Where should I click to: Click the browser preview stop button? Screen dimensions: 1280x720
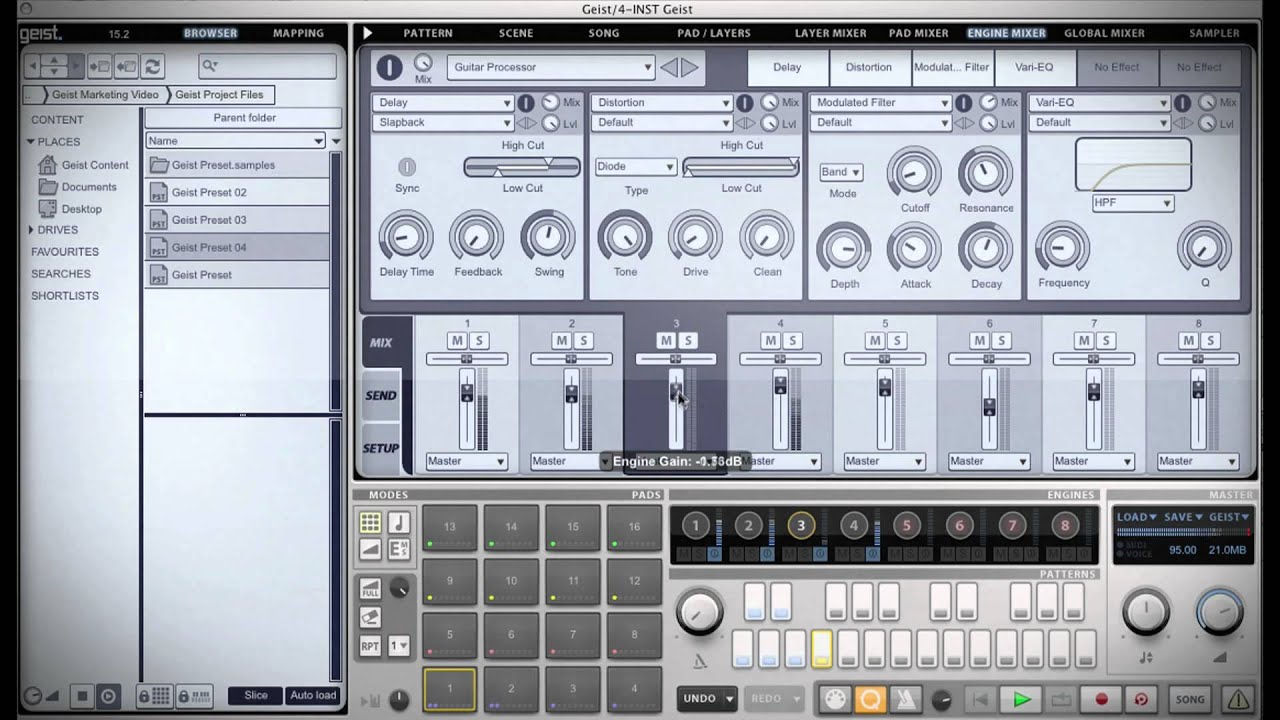pos(83,695)
